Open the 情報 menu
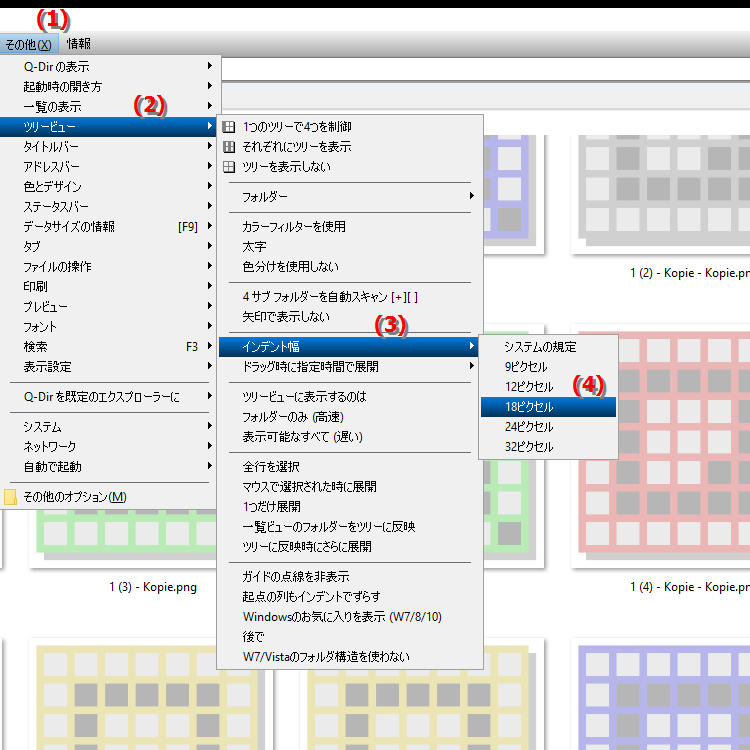This screenshot has width=750, height=750. [79, 44]
